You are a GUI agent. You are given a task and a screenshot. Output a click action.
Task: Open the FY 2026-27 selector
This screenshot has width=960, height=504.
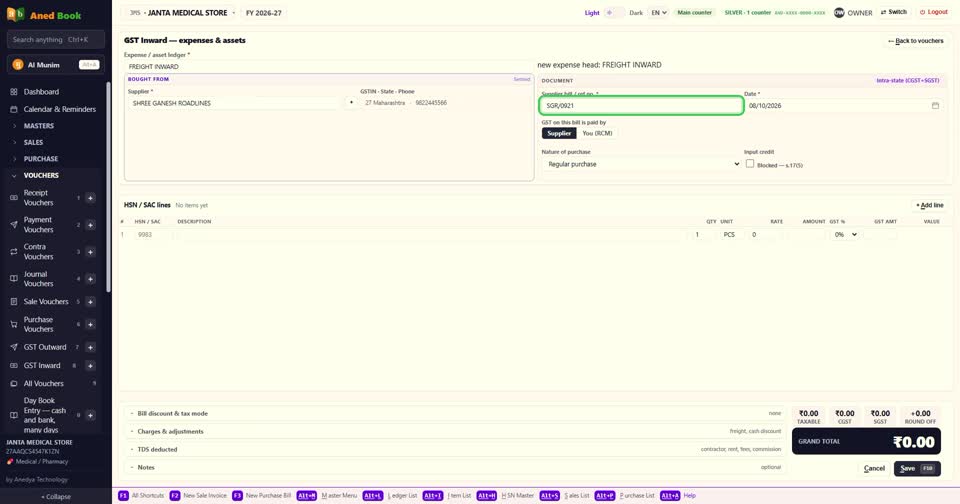point(264,13)
